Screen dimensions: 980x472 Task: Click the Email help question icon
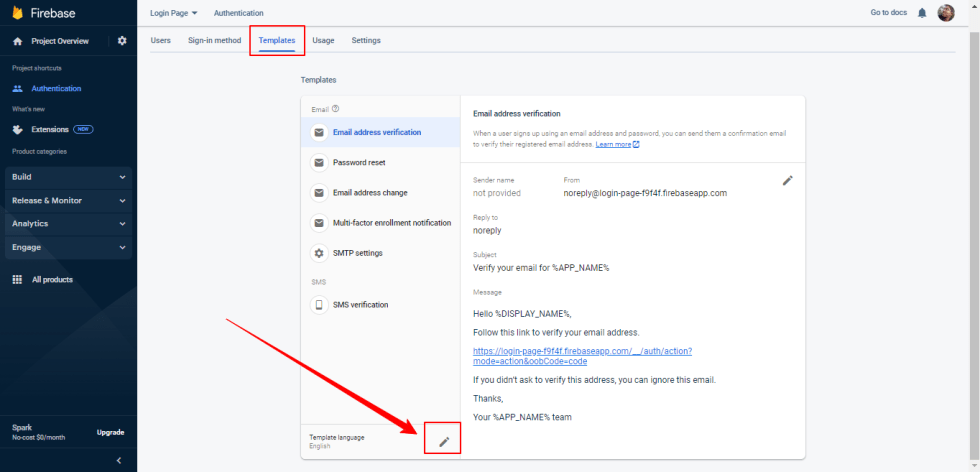click(336, 109)
